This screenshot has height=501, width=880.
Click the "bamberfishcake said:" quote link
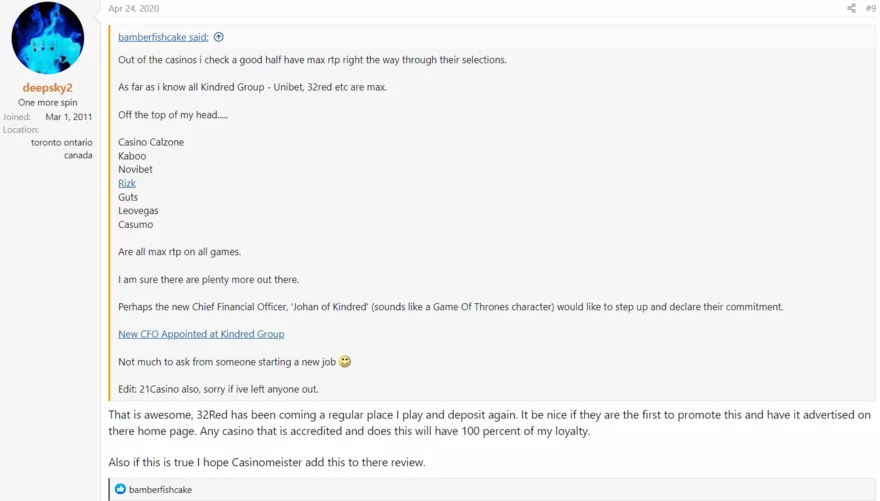163,37
